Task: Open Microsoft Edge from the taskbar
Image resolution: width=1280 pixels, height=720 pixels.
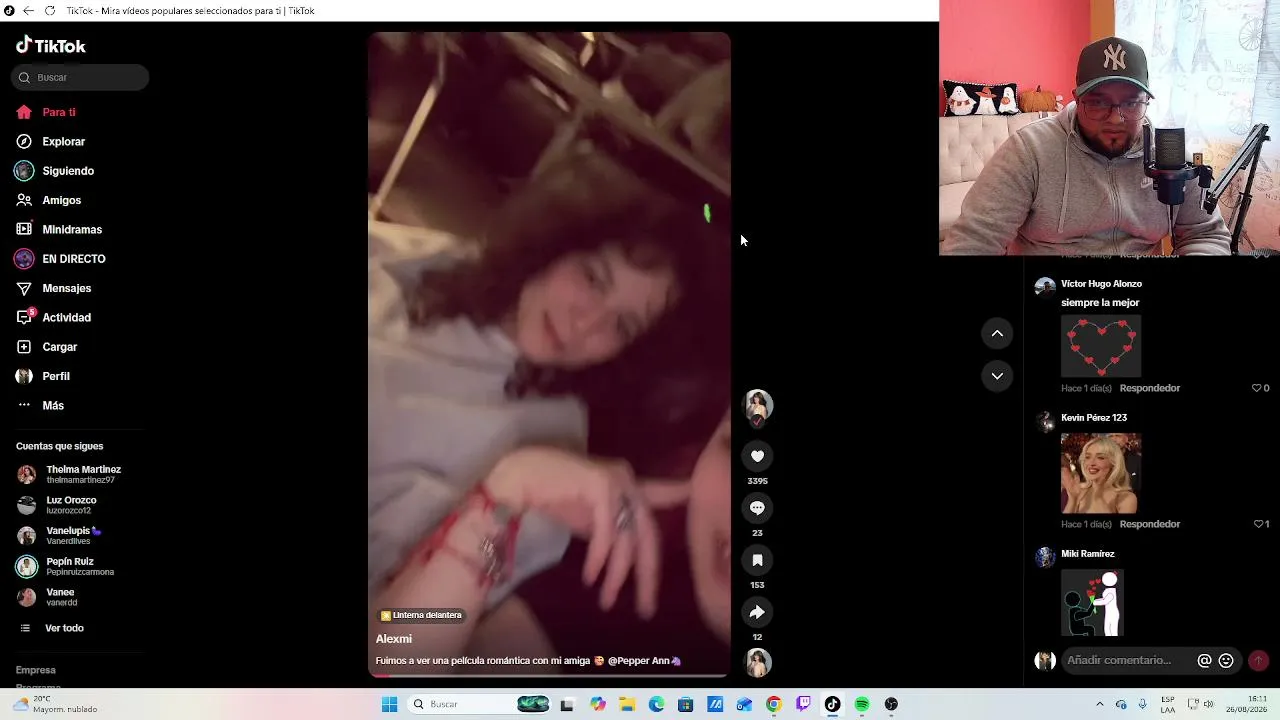Action: pyautogui.click(x=656, y=704)
